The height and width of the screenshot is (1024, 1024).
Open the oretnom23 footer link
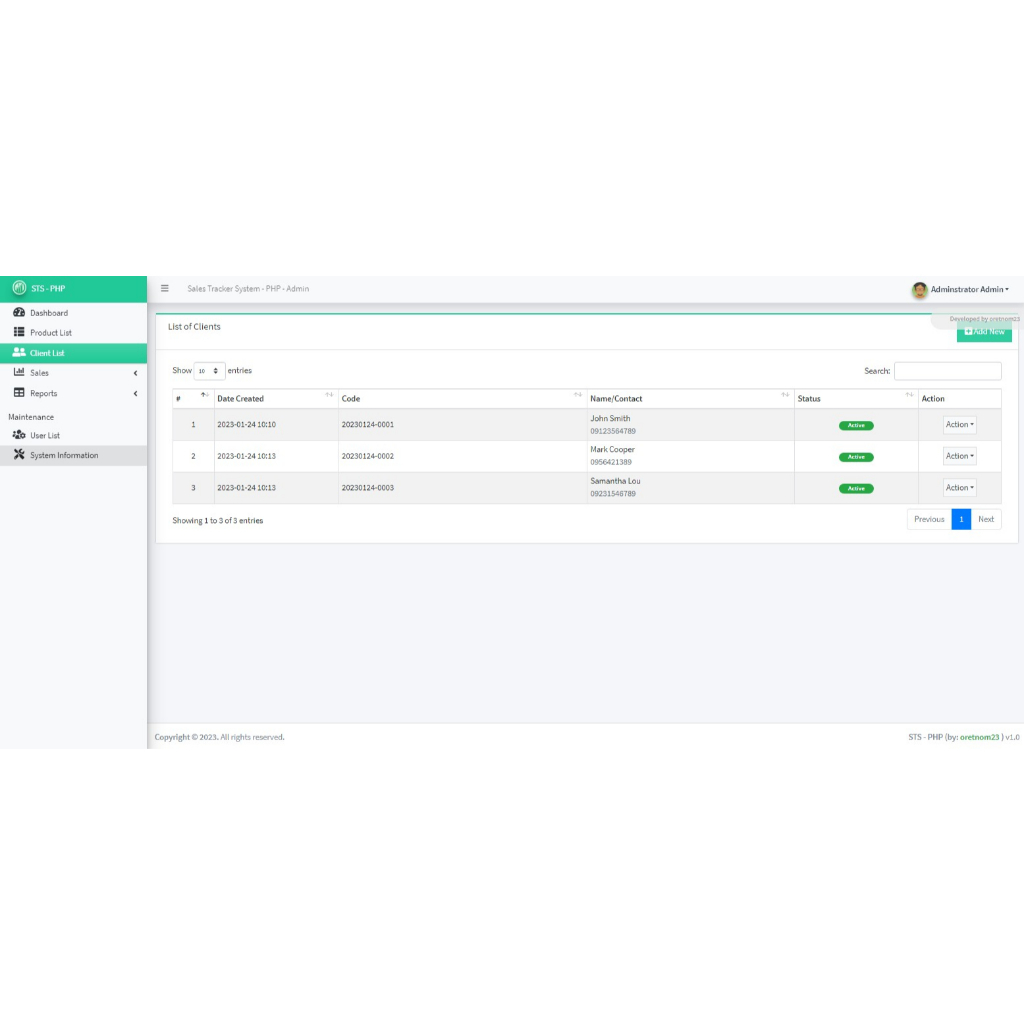pyautogui.click(x=979, y=737)
